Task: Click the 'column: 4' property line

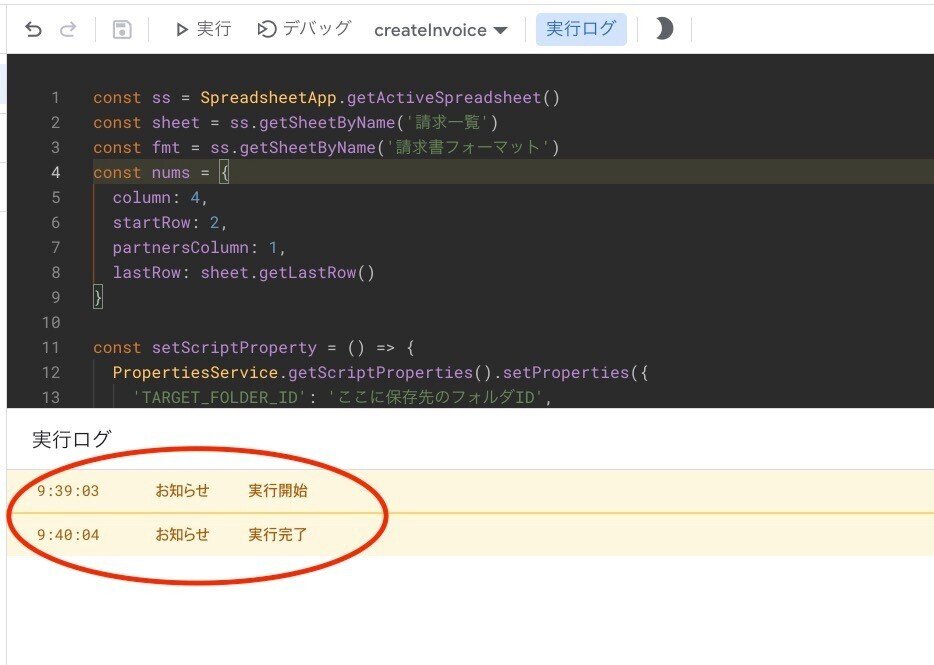Action: 160,197
